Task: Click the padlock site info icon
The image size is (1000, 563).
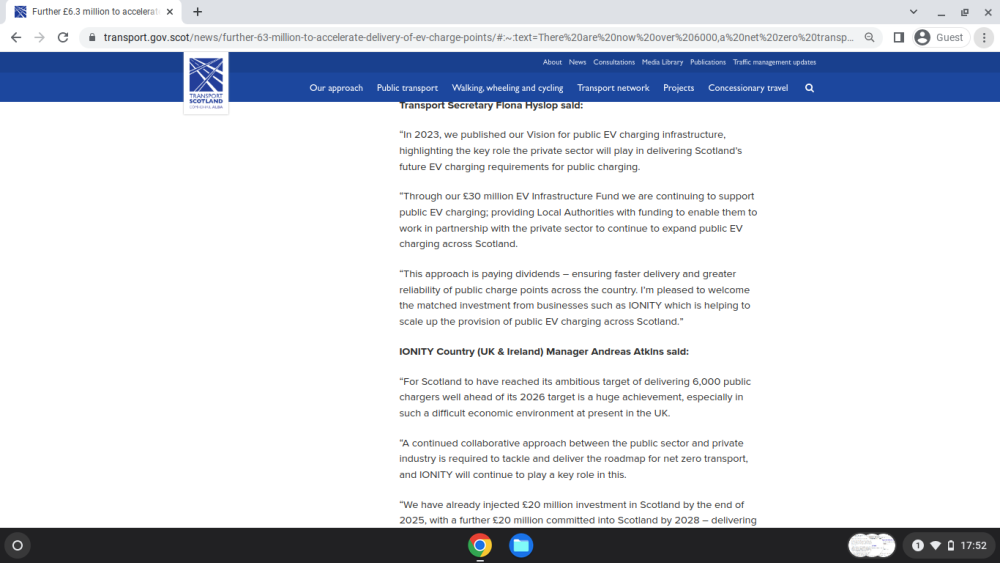Action: [x=92, y=38]
